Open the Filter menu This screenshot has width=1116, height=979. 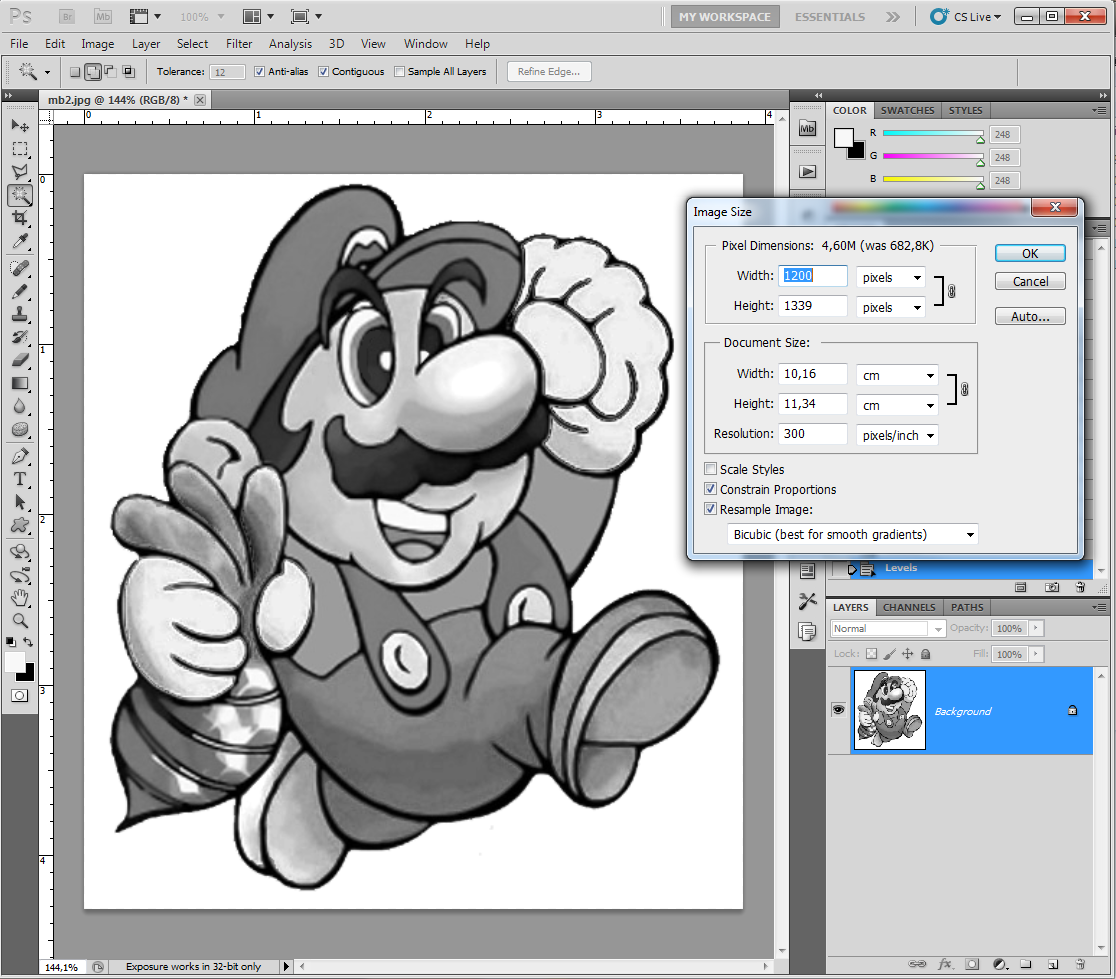239,44
